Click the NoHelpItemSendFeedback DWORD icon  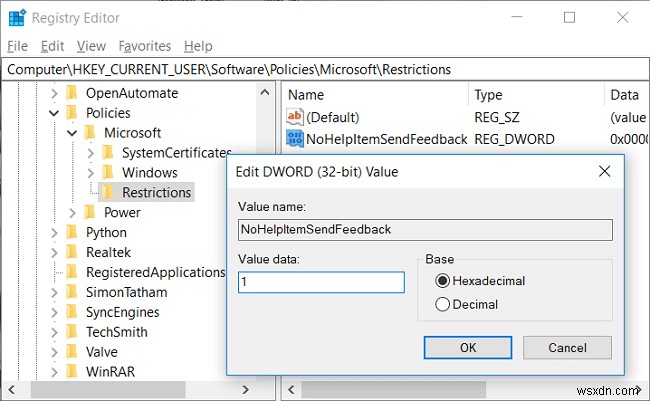294,138
